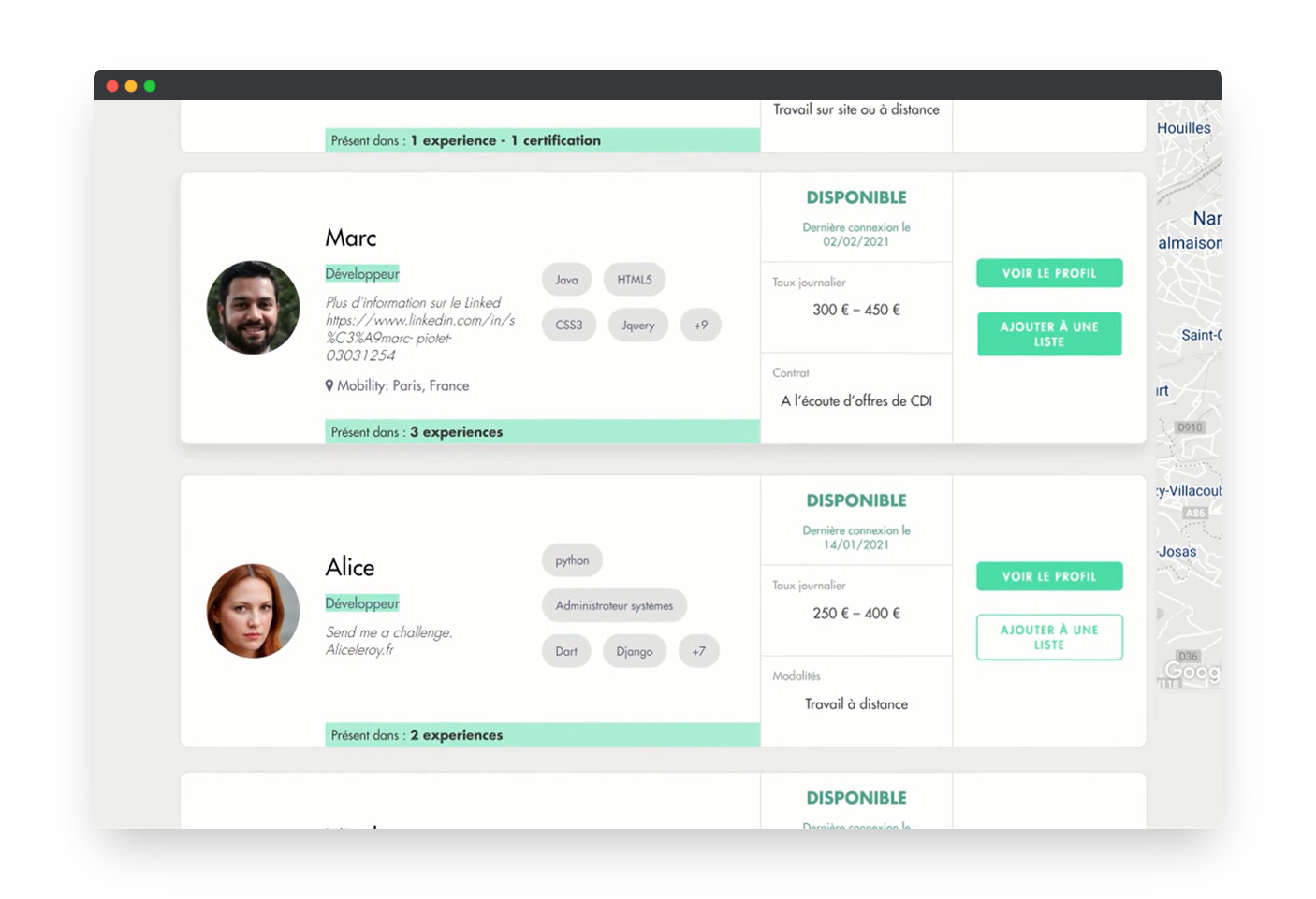Image resolution: width=1316 pixels, height=899 pixels.
Task: Select the Dart skill tag
Action: (566, 651)
